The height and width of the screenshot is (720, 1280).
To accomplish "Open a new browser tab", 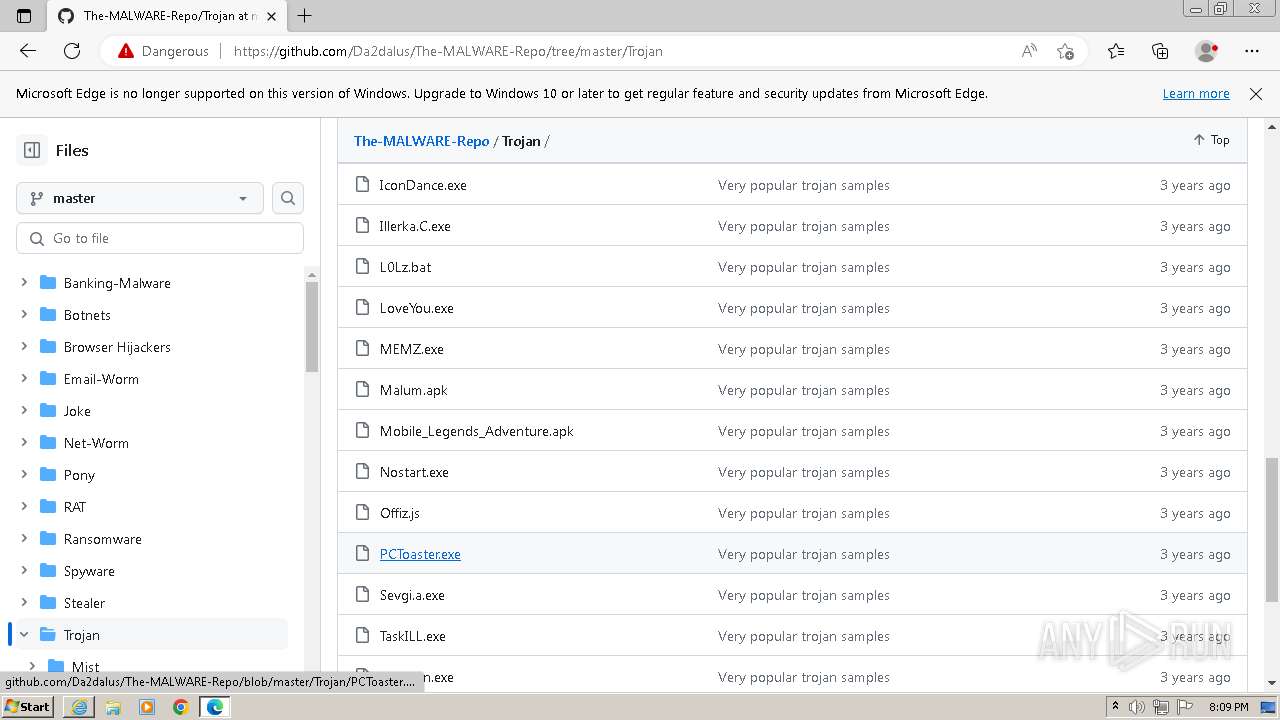I will tap(305, 15).
